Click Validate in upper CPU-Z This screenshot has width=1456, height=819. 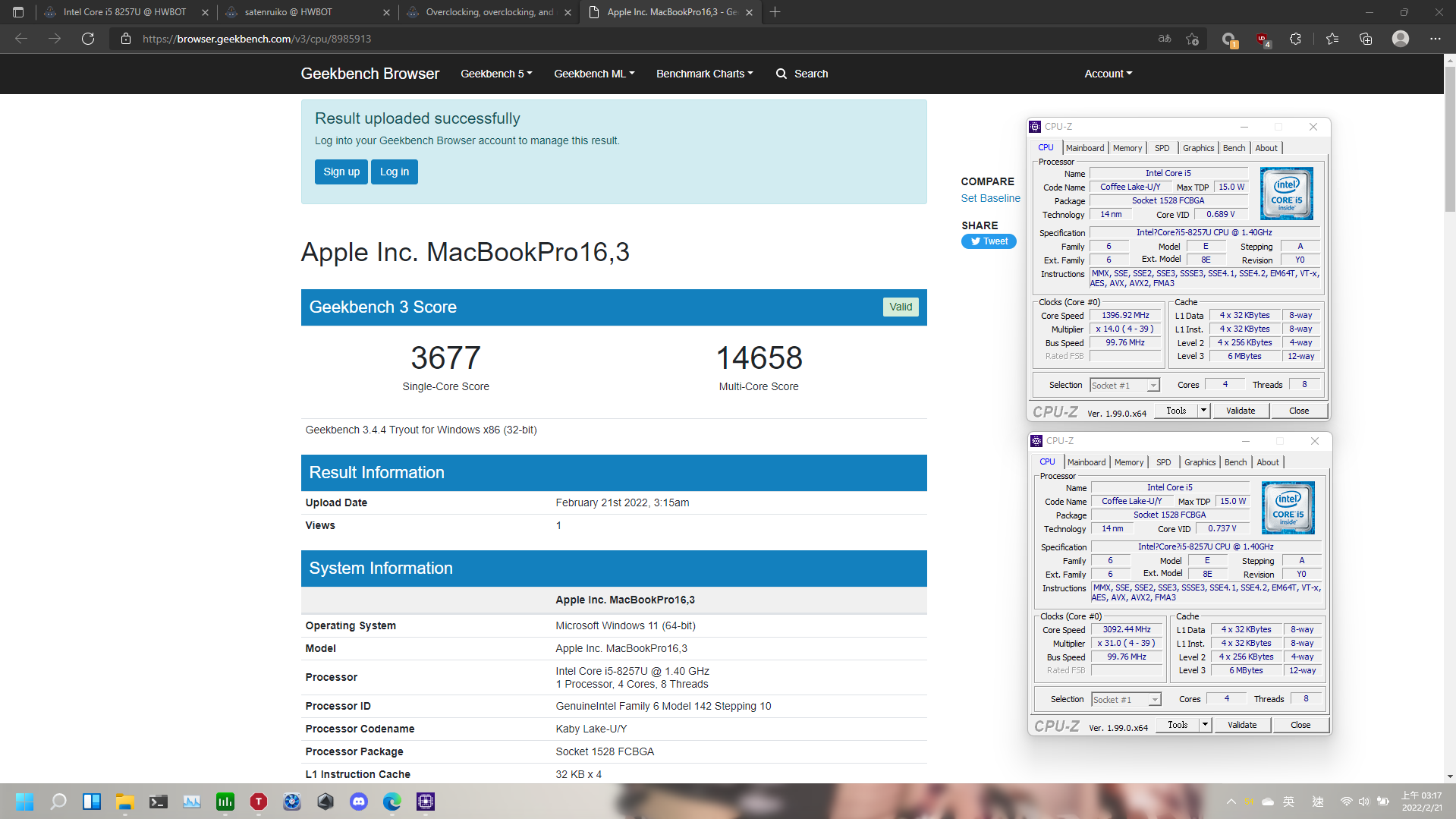click(x=1241, y=411)
